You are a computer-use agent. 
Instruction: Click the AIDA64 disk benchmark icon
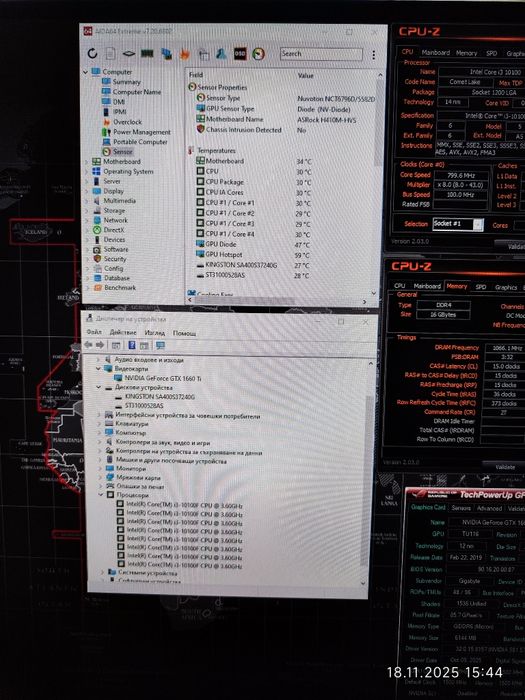[129, 54]
